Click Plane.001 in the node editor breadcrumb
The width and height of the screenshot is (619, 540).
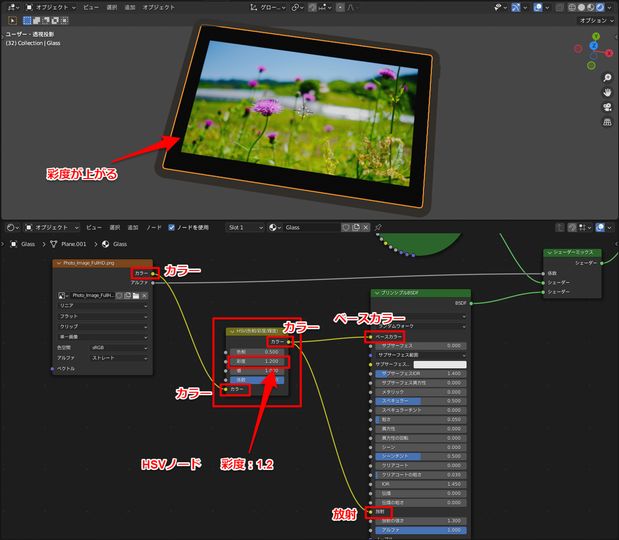[73, 244]
